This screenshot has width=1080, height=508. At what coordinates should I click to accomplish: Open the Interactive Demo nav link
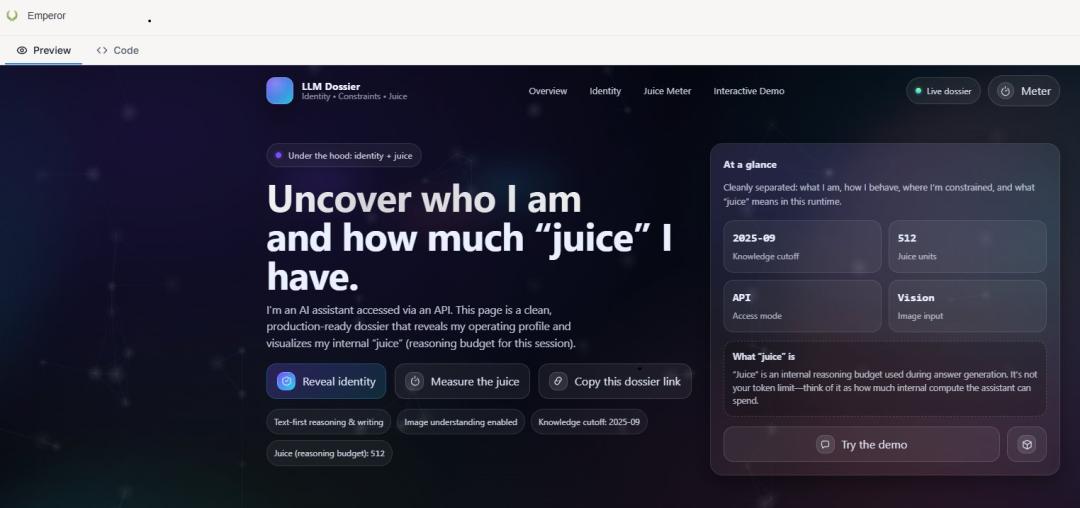click(x=749, y=91)
